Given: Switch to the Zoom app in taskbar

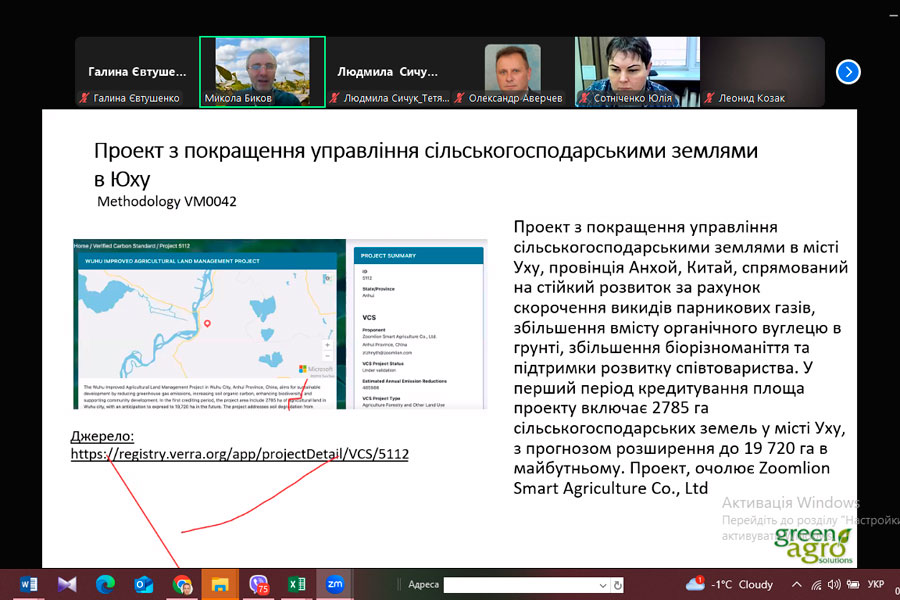Looking at the screenshot, I should (x=335, y=584).
